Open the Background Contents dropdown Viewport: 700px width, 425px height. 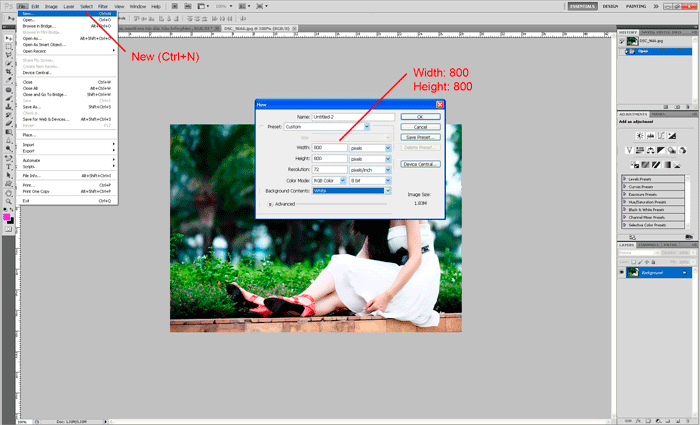[388, 190]
